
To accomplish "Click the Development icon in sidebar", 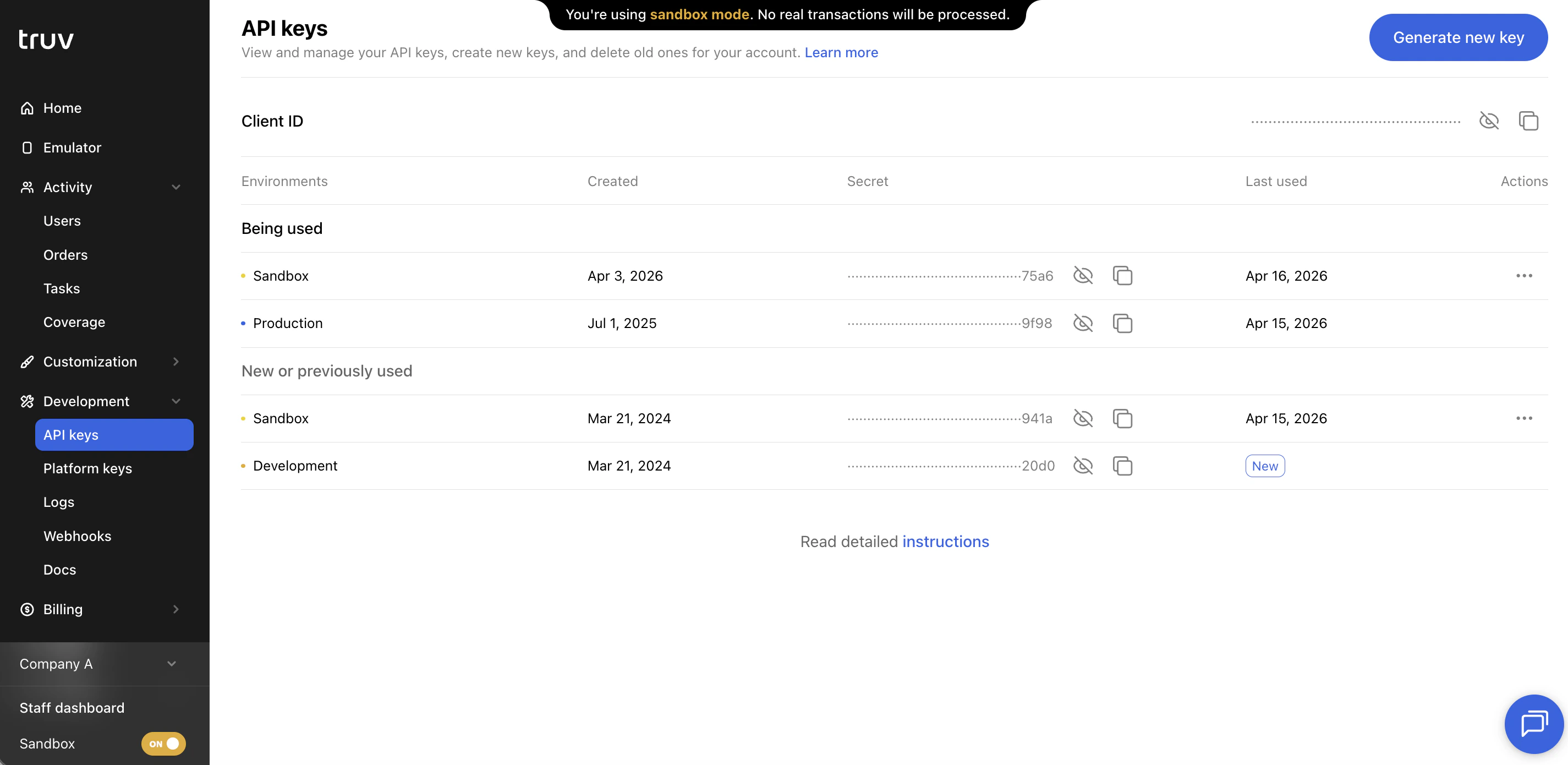I will pos(27,401).
